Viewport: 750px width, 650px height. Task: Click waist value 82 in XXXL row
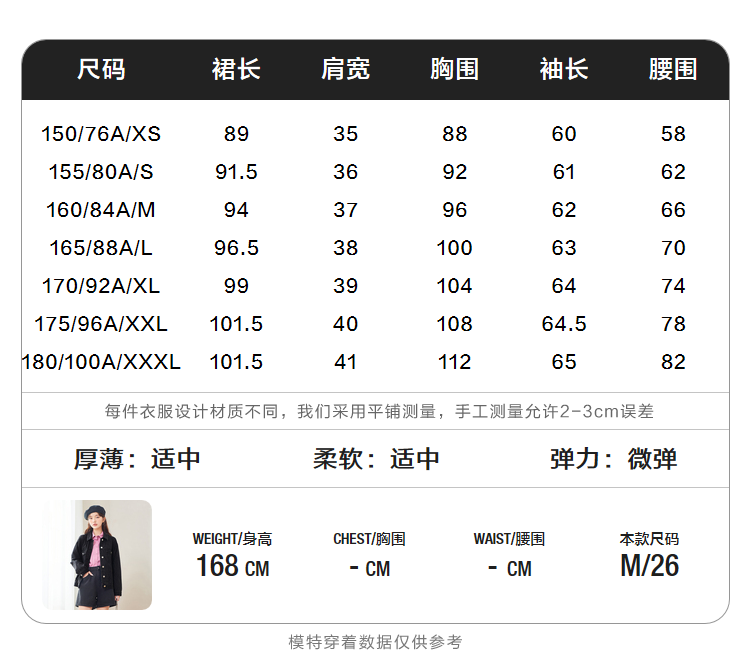[673, 362]
